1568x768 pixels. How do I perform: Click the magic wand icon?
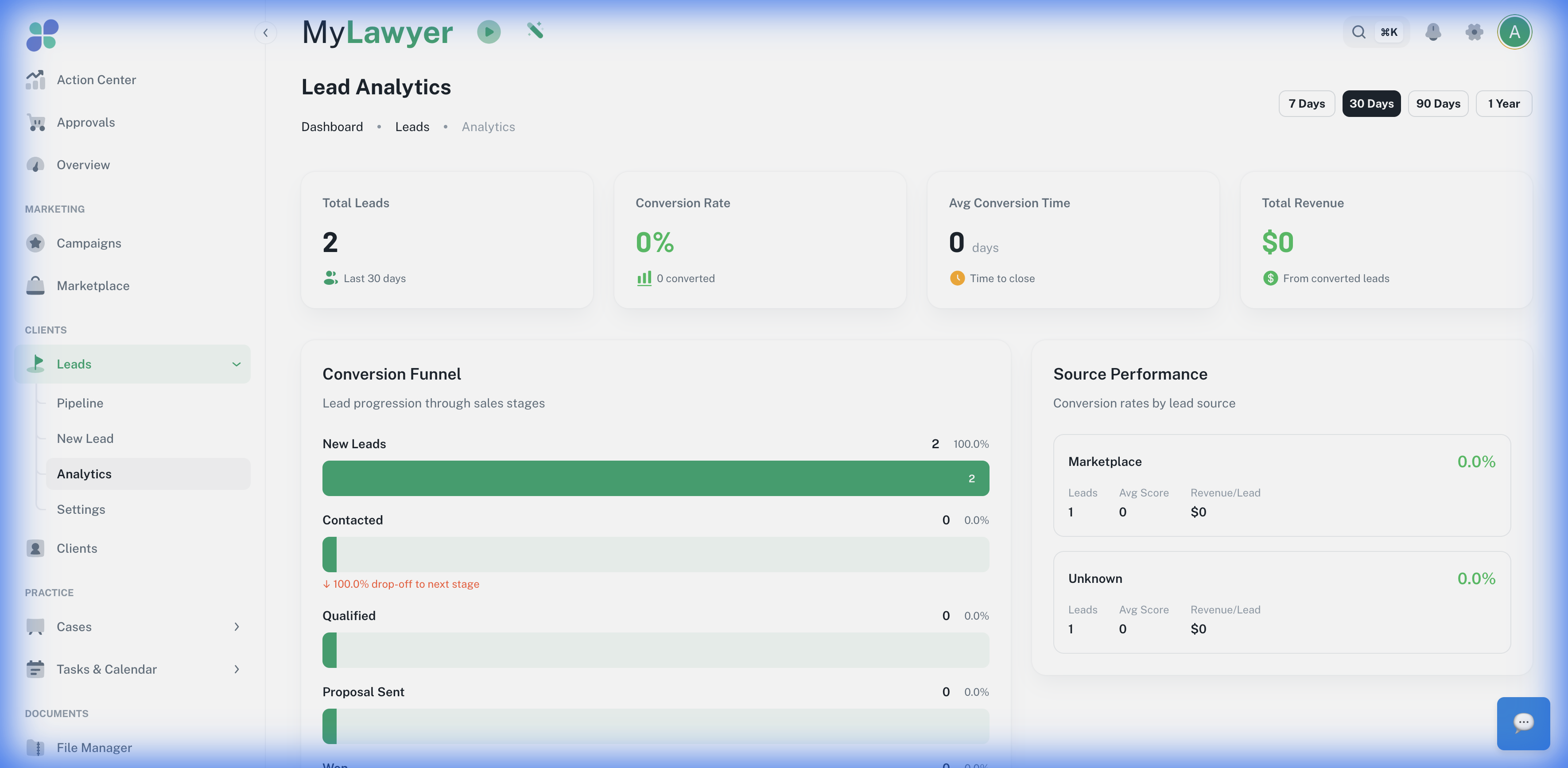click(535, 30)
